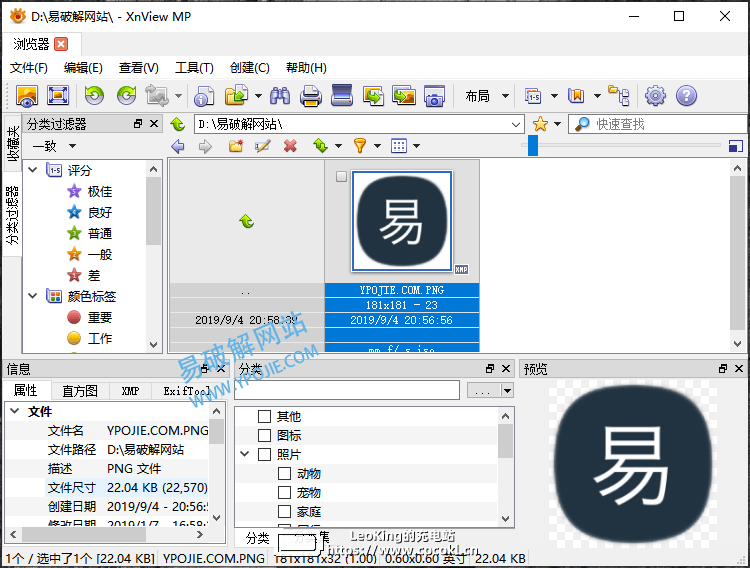Screen dimensions: 750x568
Task: Close the 浏览器 tab
Action: (61, 45)
